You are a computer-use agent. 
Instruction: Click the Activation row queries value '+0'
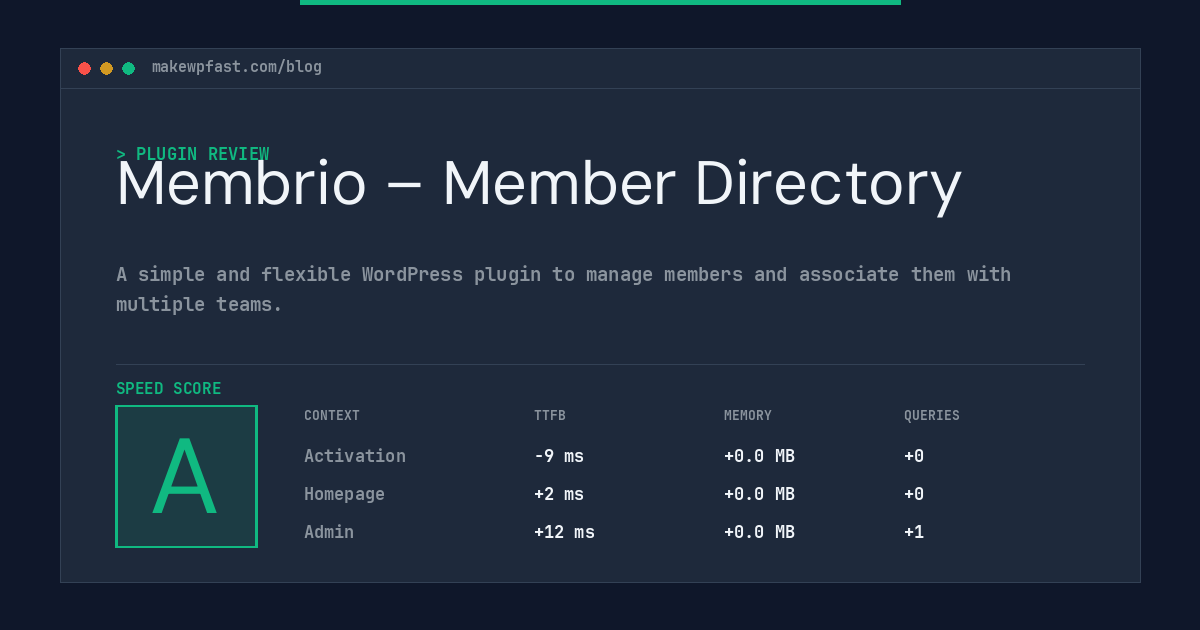point(914,456)
